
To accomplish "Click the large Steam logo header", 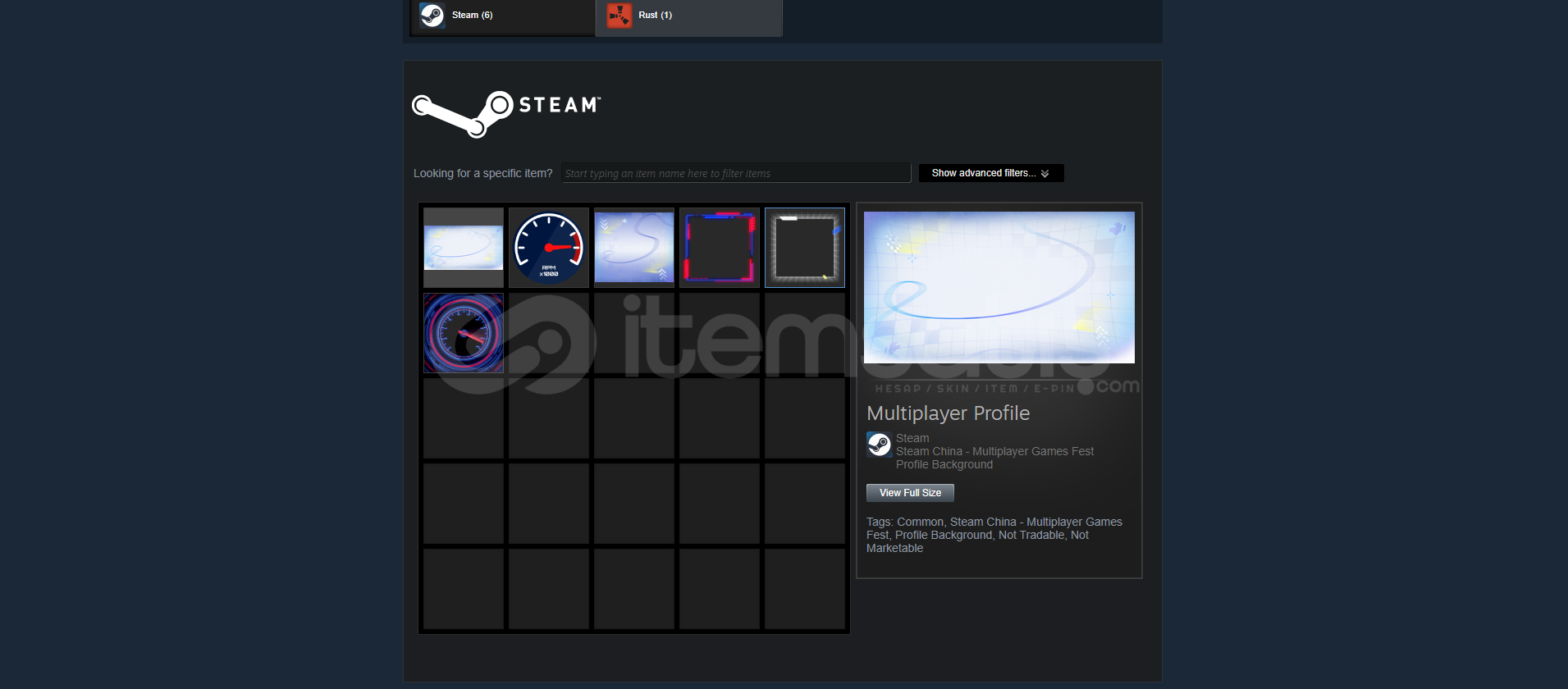I will [x=506, y=114].
